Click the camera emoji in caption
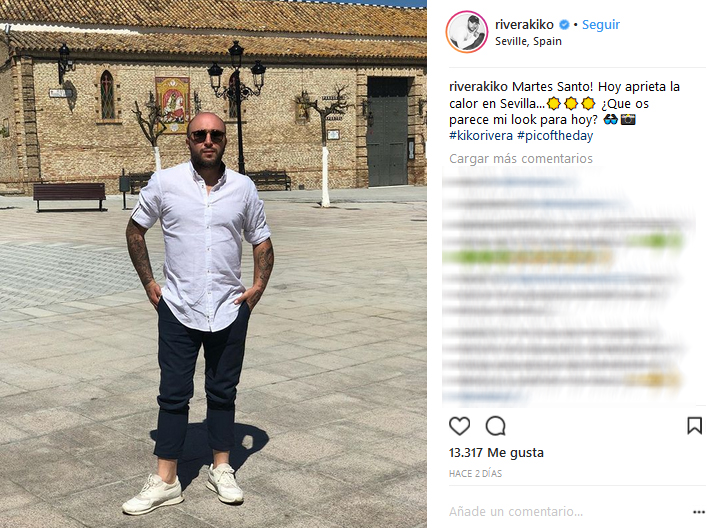 628,120
